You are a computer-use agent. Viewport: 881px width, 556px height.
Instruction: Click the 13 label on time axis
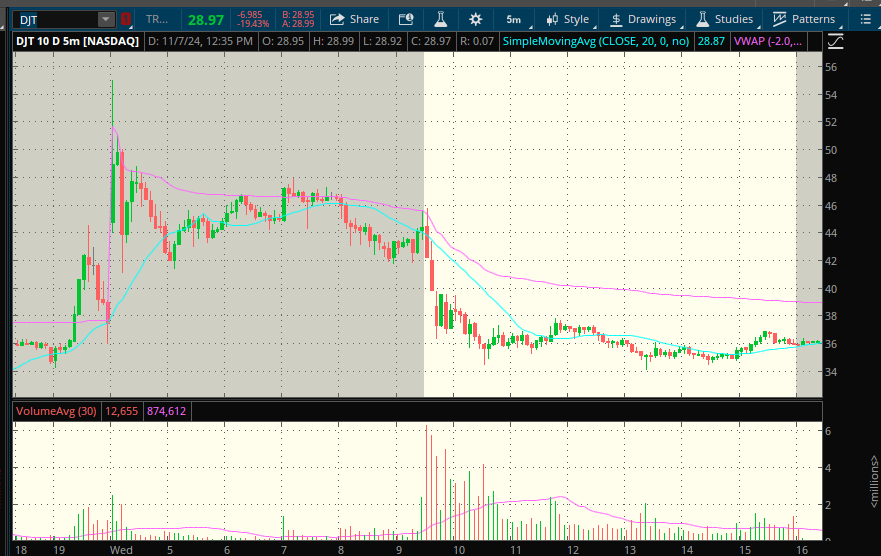coord(630,550)
